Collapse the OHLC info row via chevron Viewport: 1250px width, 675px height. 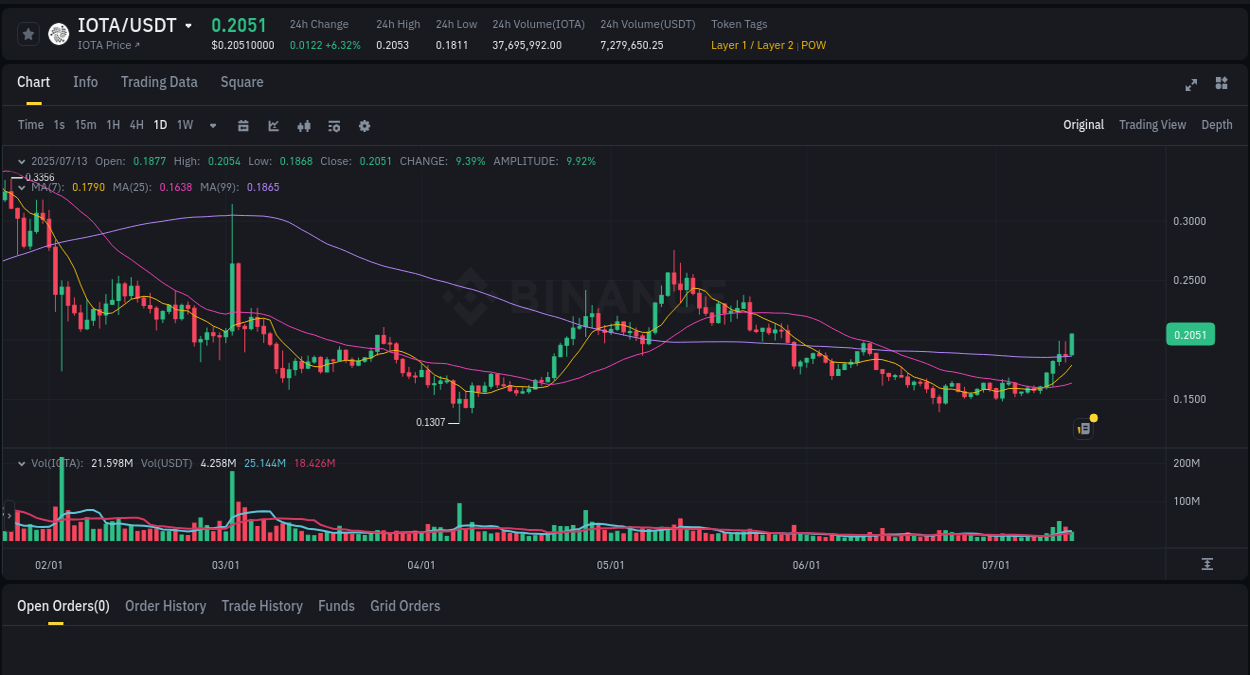tap(21, 160)
